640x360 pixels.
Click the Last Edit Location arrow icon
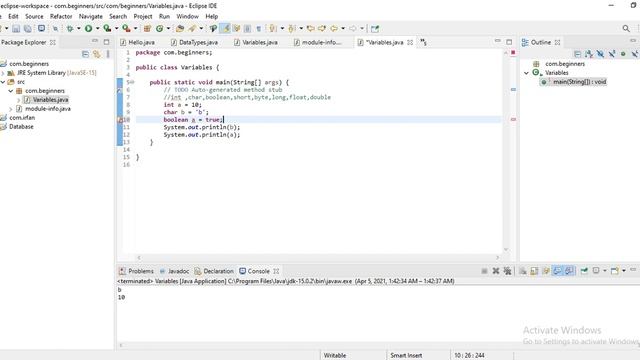click(311, 29)
